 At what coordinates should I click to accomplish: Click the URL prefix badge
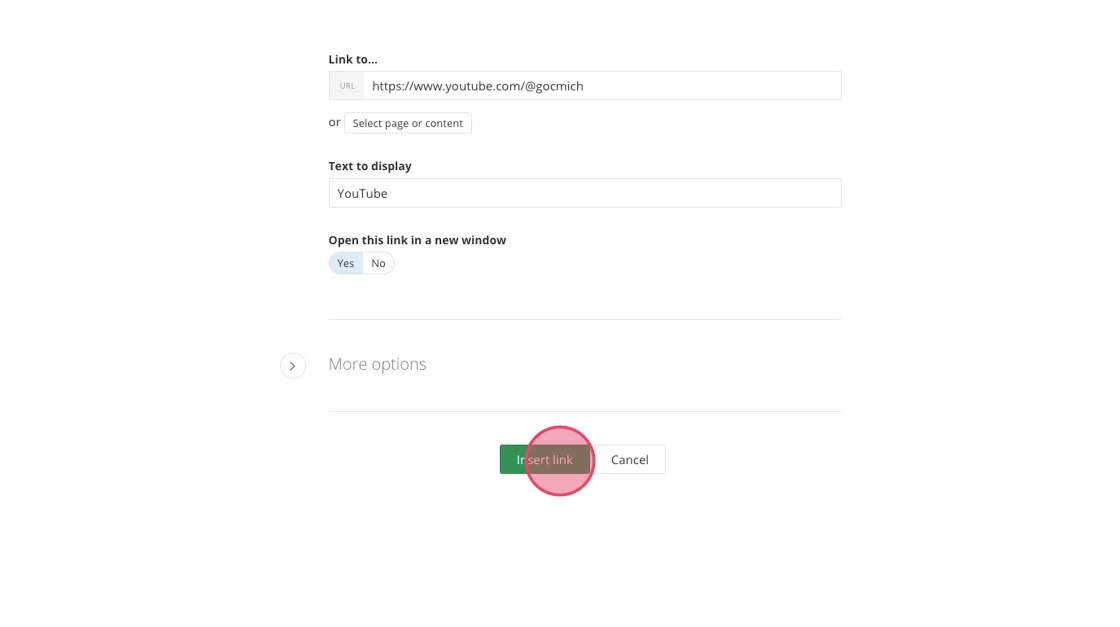point(347,86)
